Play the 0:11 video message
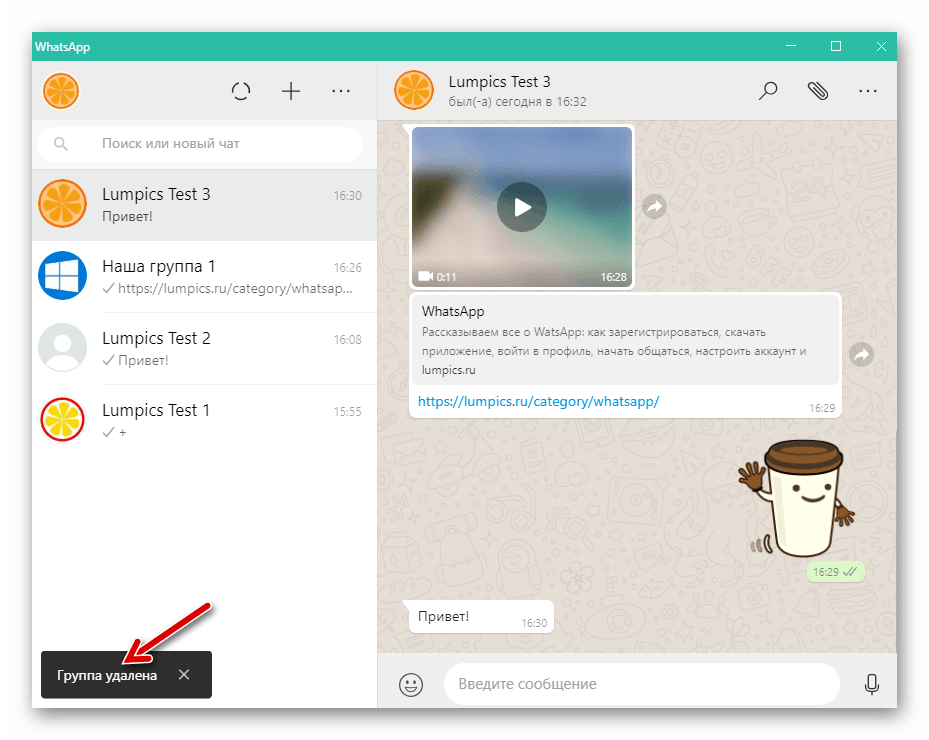929x740 pixels. pyautogui.click(x=522, y=207)
